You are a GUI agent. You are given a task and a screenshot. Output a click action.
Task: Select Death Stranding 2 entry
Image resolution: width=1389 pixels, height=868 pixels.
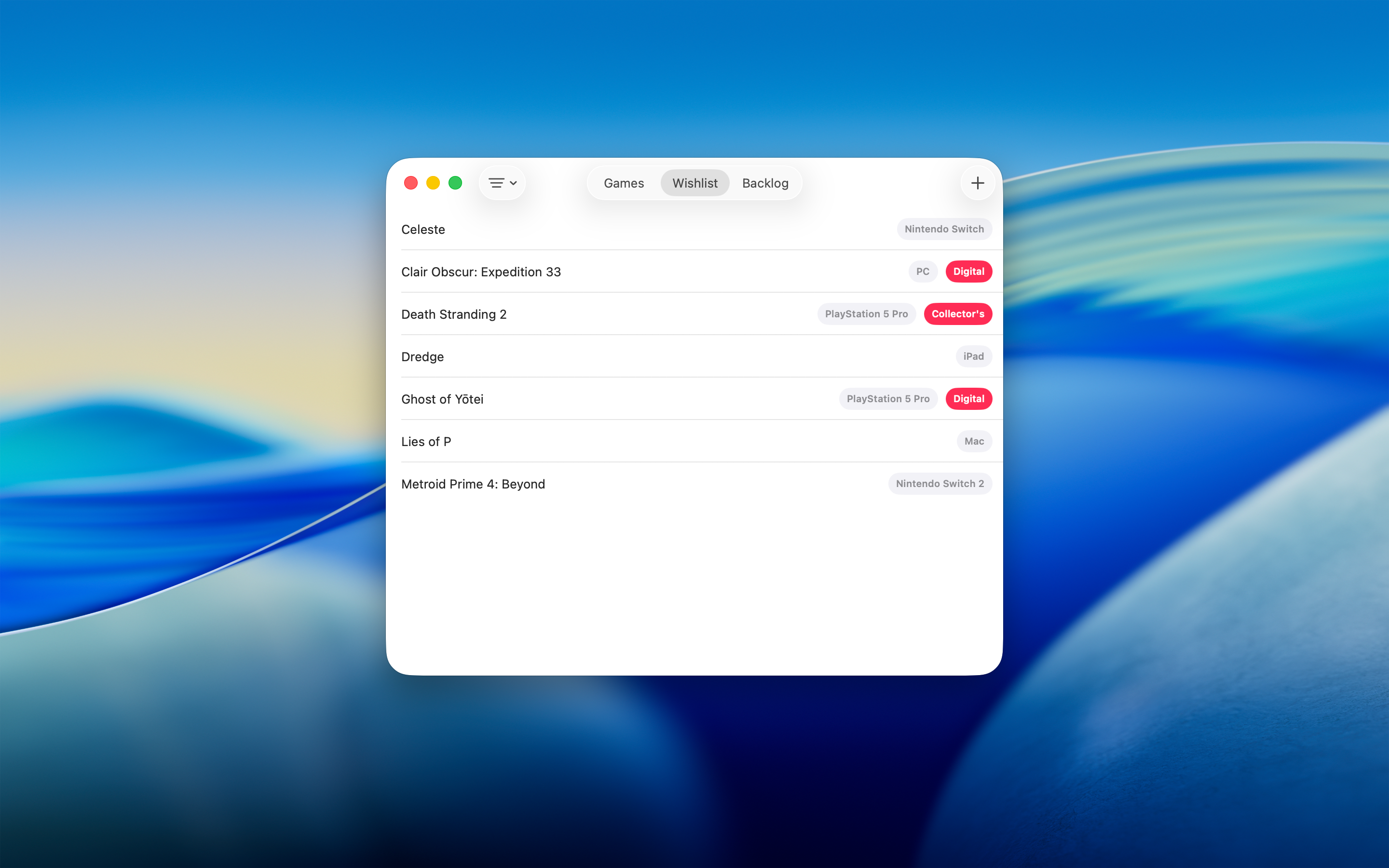pyautogui.click(x=454, y=314)
